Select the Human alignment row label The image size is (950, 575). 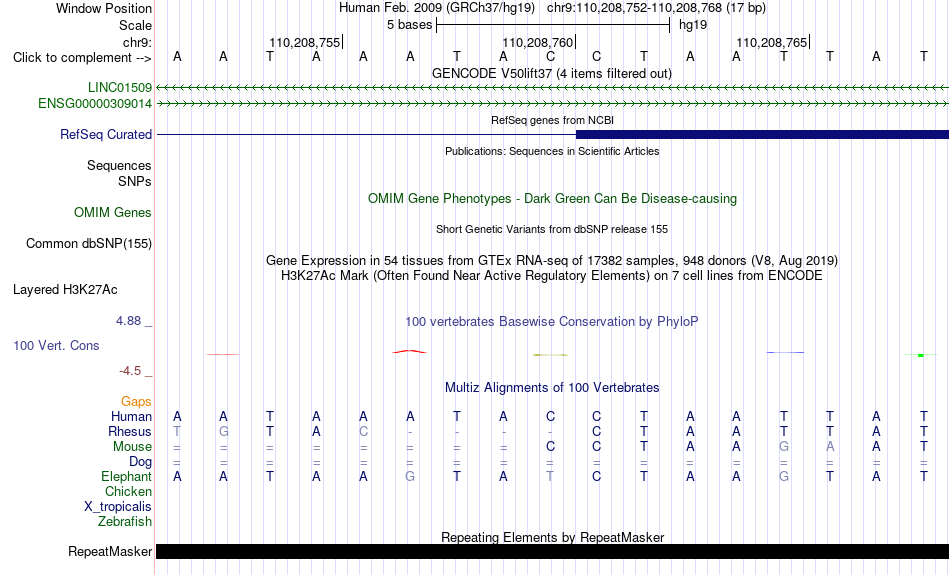pos(131,416)
